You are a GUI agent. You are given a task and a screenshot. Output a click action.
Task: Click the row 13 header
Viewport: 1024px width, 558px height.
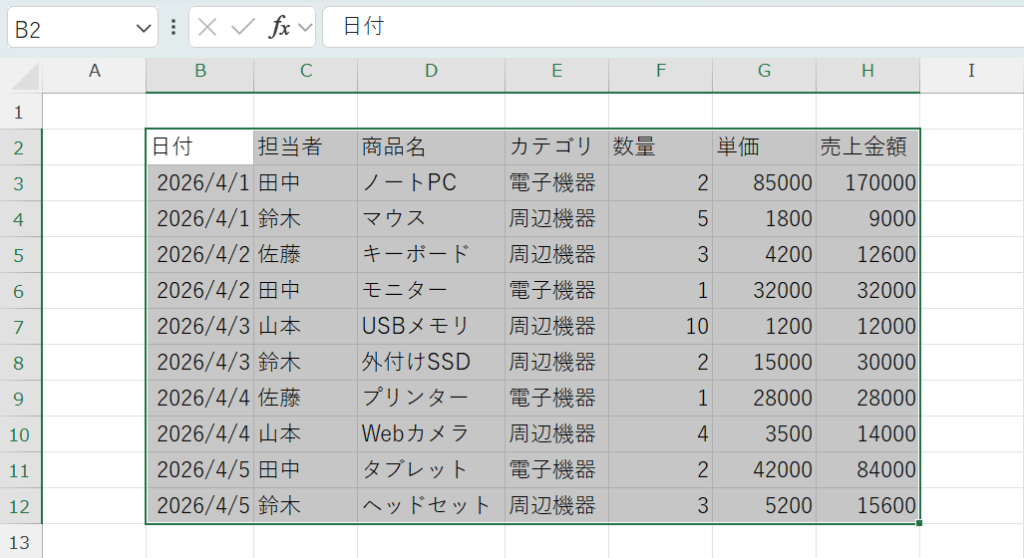(21, 543)
